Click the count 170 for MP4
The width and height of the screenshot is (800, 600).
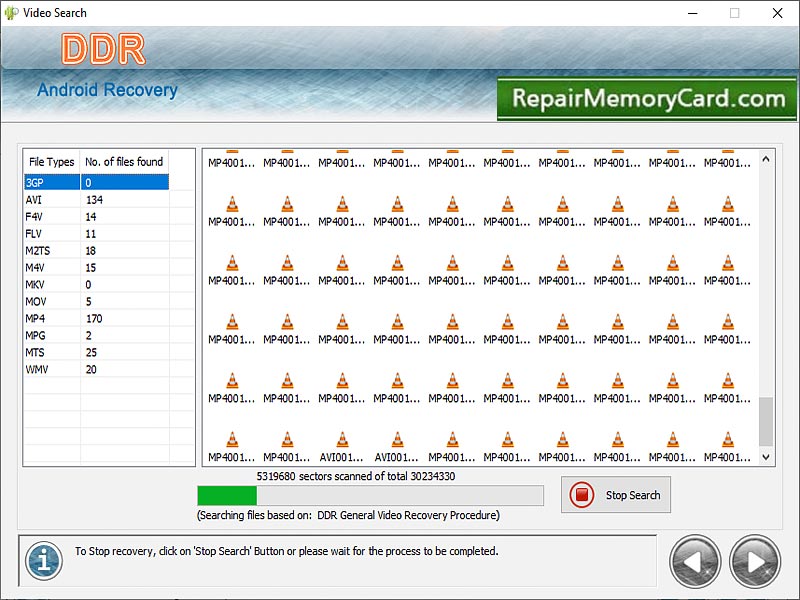94,318
